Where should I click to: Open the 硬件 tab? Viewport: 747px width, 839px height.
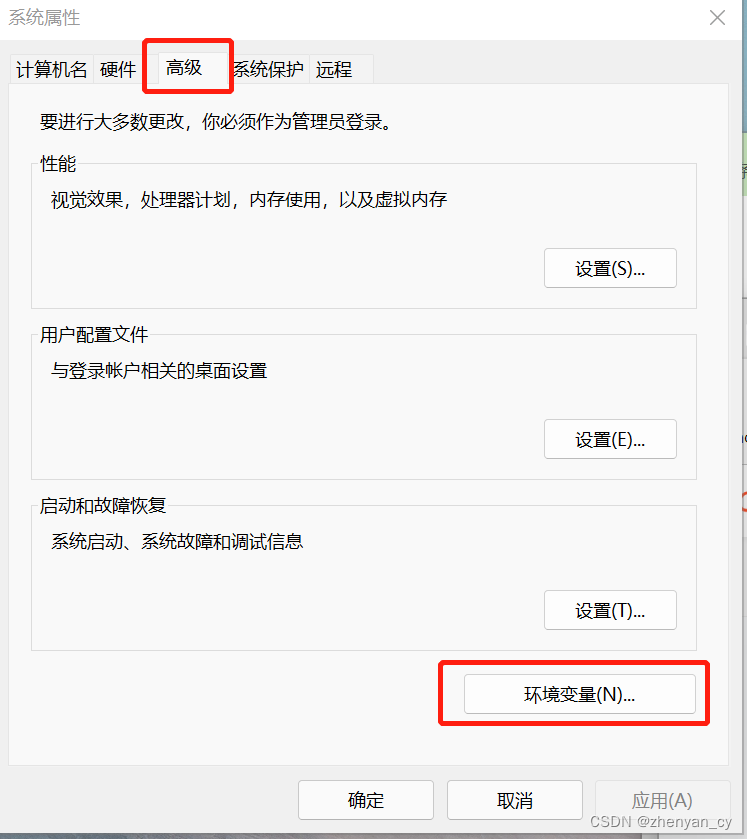[x=118, y=70]
